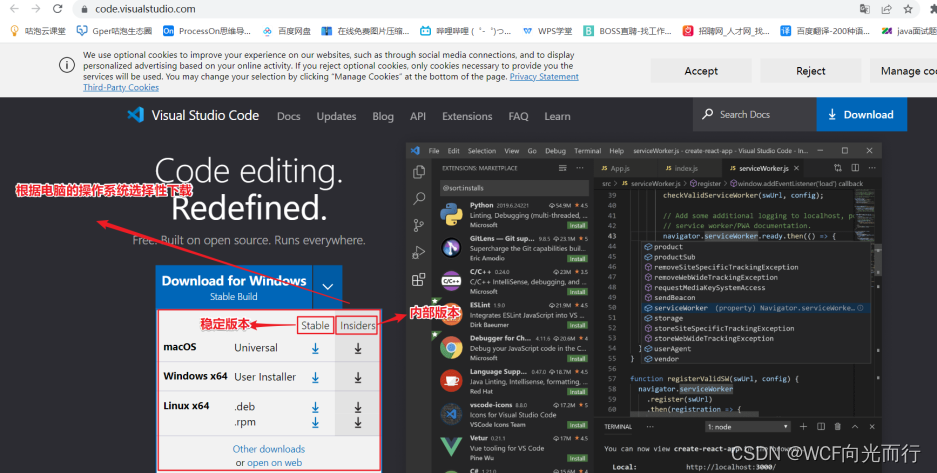Open the File menu in VS Code
Screen dimensions: 937x473
[434, 151]
